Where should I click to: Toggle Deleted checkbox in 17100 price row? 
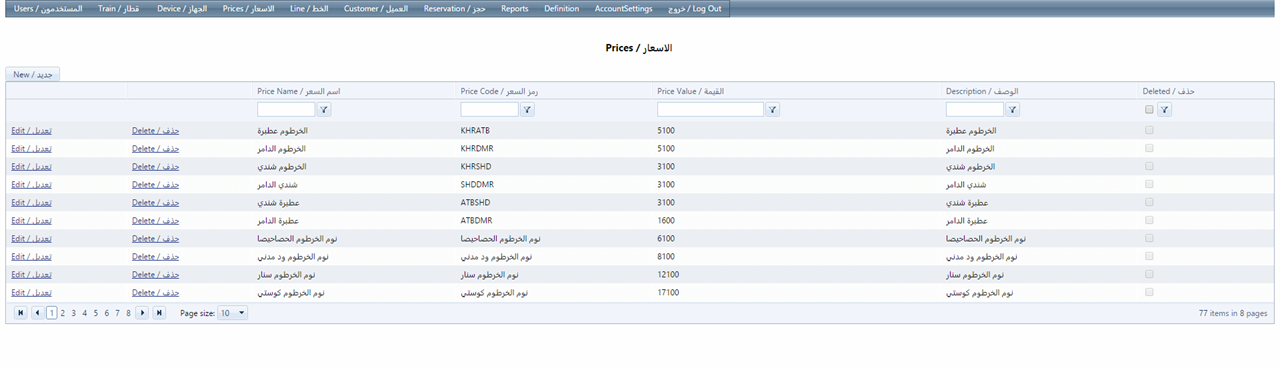(1149, 292)
